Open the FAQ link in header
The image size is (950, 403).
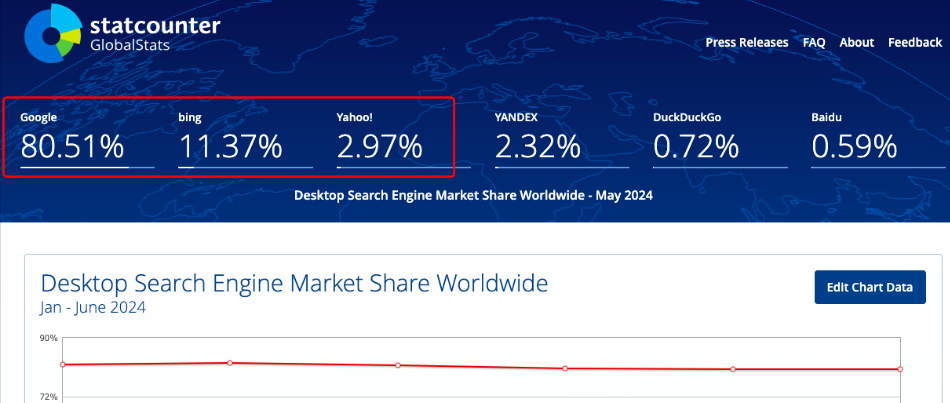pos(814,42)
